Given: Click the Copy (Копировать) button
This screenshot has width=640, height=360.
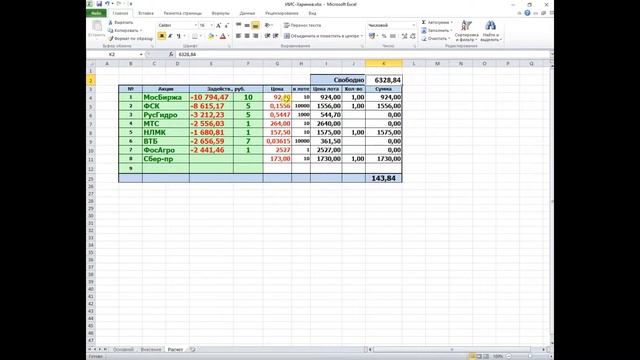Looking at the screenshot, I should pyautogui.click(x=123, y=31).
